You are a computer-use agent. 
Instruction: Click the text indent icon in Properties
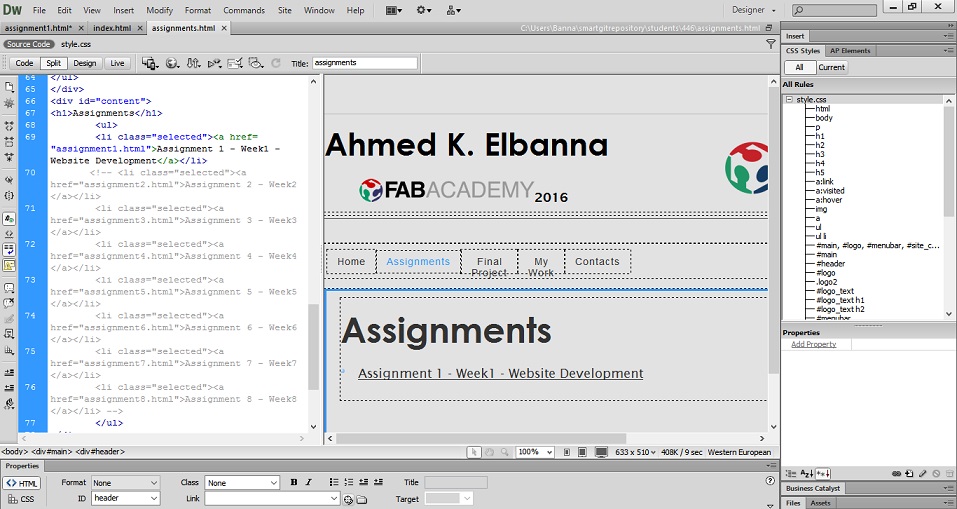pyautogui.click(x=378, y=482)
